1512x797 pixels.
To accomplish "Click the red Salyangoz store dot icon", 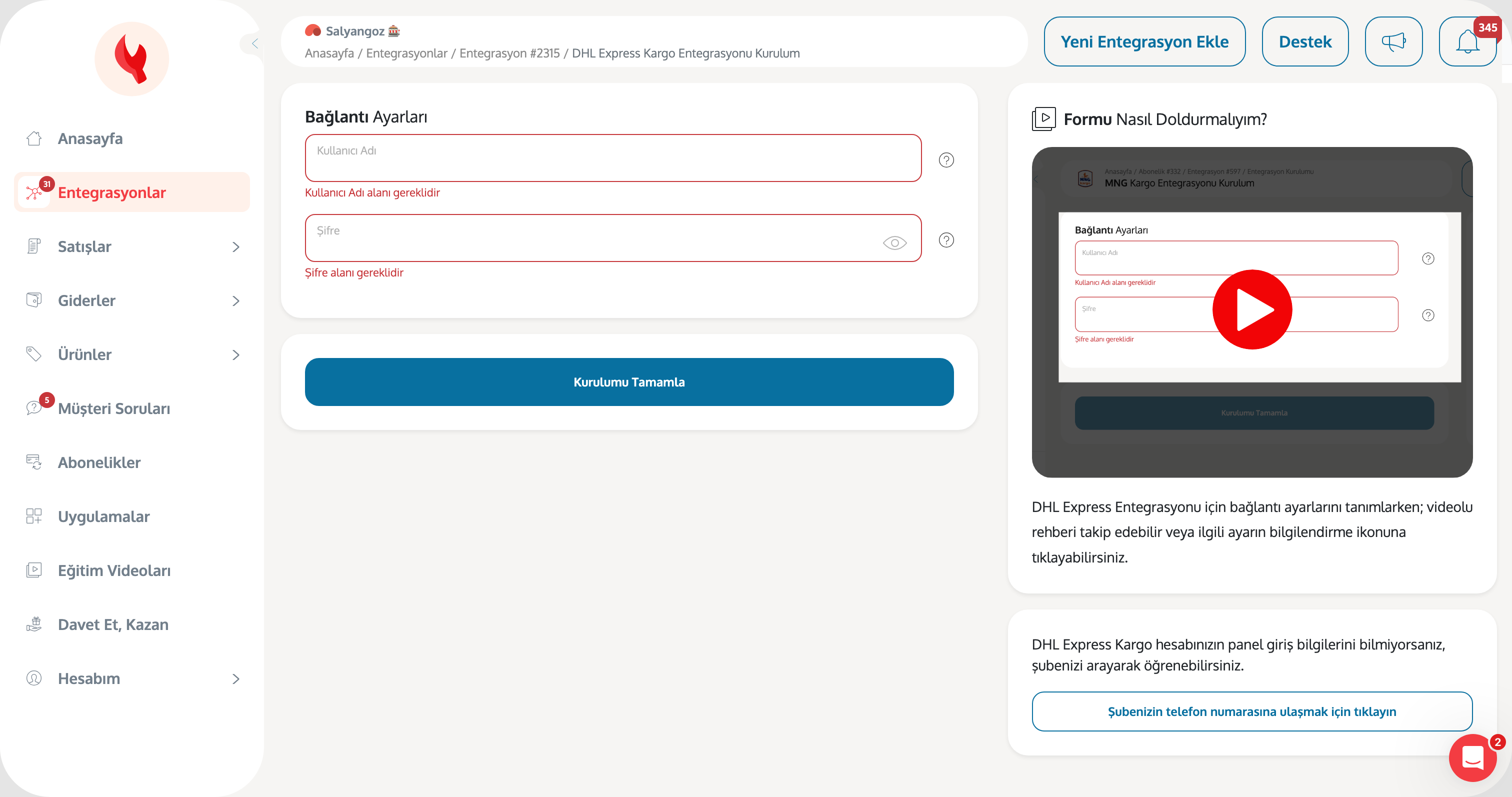I will point(313,30).
